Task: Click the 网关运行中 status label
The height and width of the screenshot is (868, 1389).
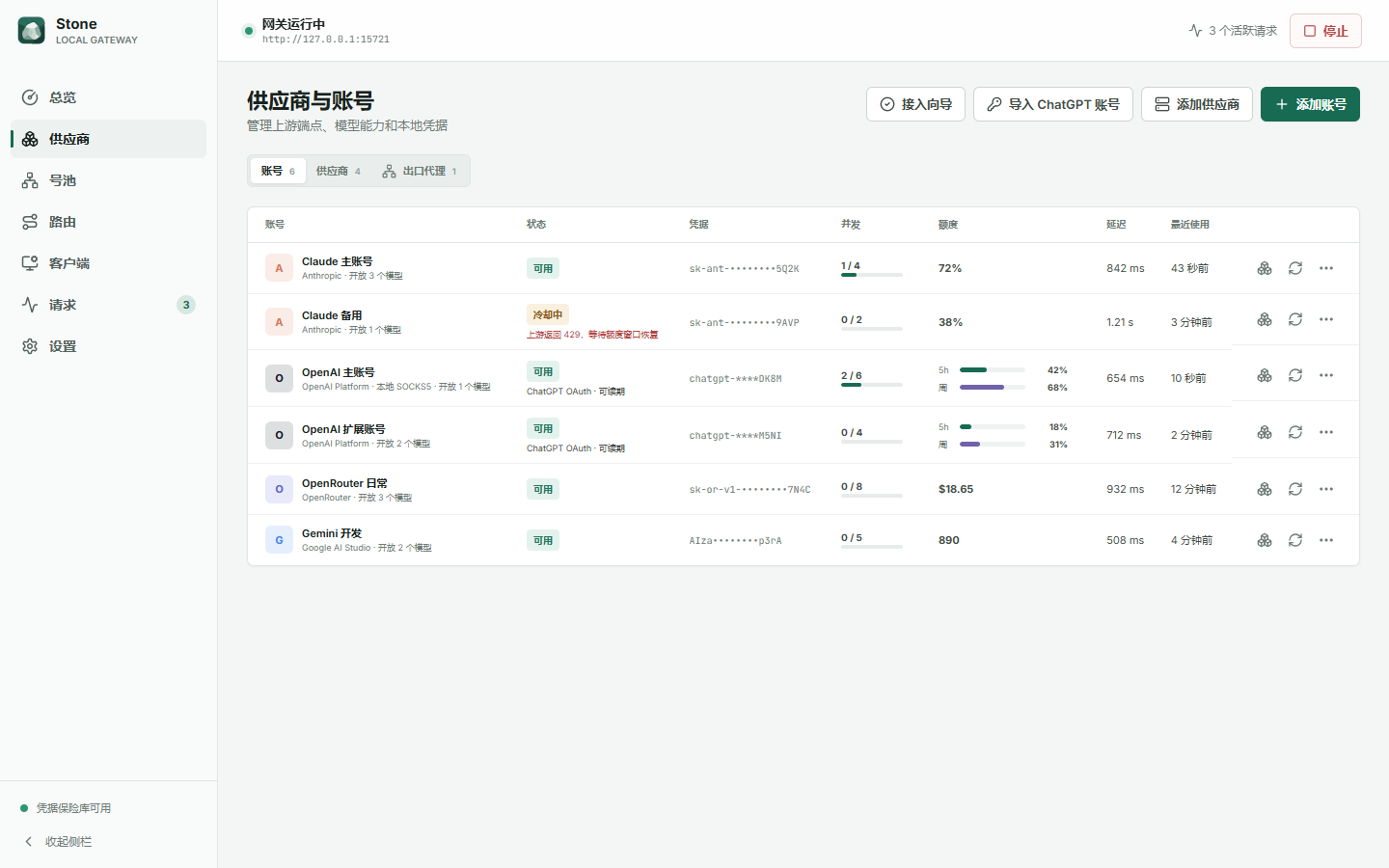Action: click(293, 24)
